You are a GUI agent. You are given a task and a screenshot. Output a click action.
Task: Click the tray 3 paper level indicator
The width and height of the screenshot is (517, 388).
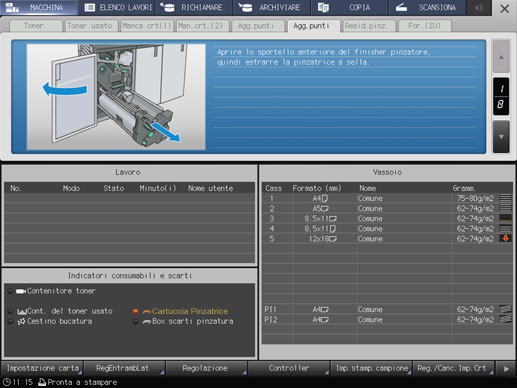pos(506,218)
